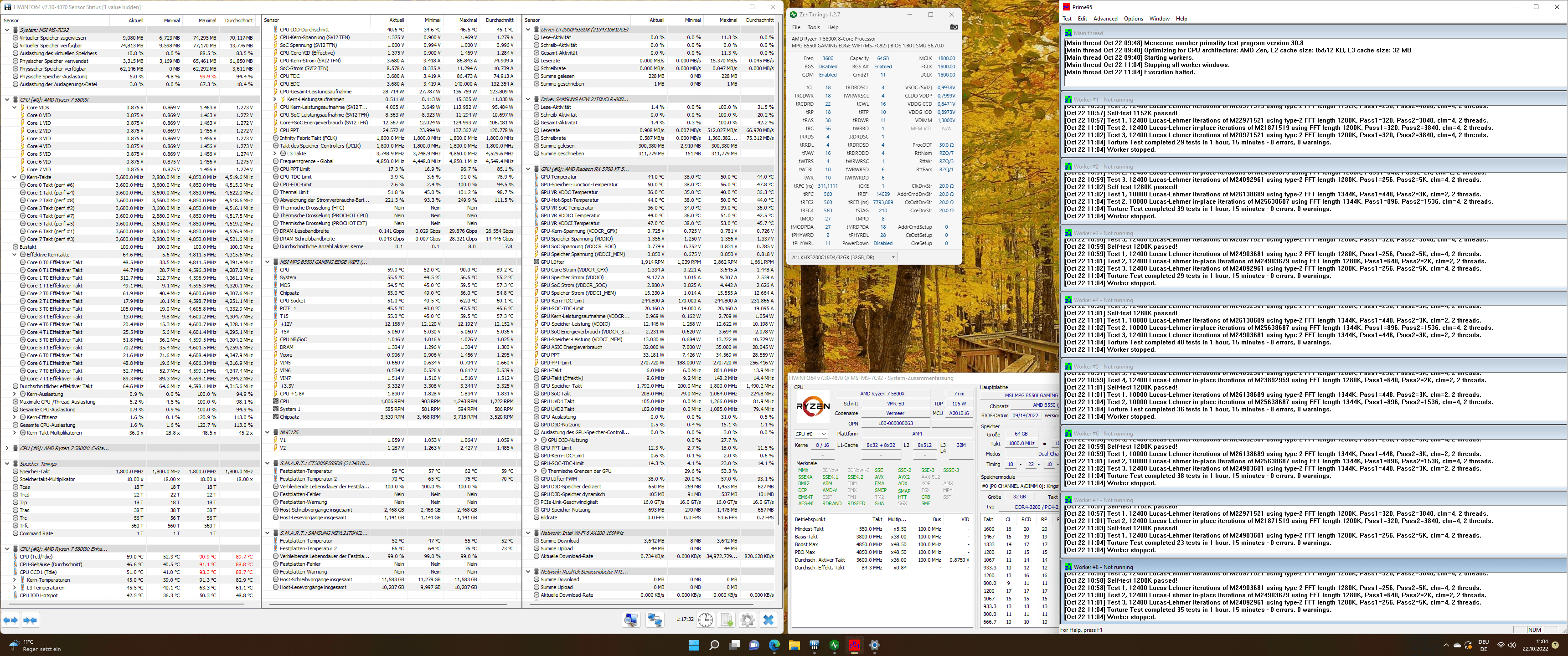Launch Microsoft Edge from taskbar
The height and width of the screenshot is (656, 1568).
point(774,645)
